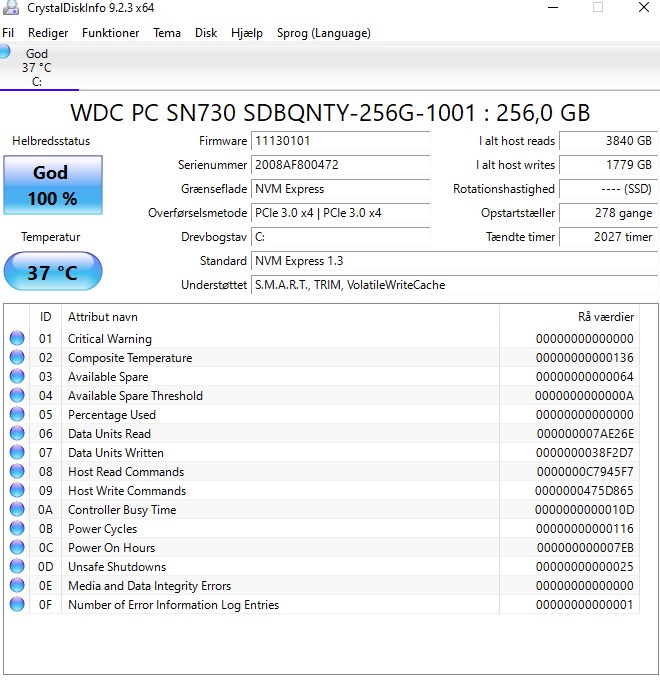Click the status orb for Error Information Log Entries
Image resolution: width=660 pixels, height=681 pixels.
[17, 605]
